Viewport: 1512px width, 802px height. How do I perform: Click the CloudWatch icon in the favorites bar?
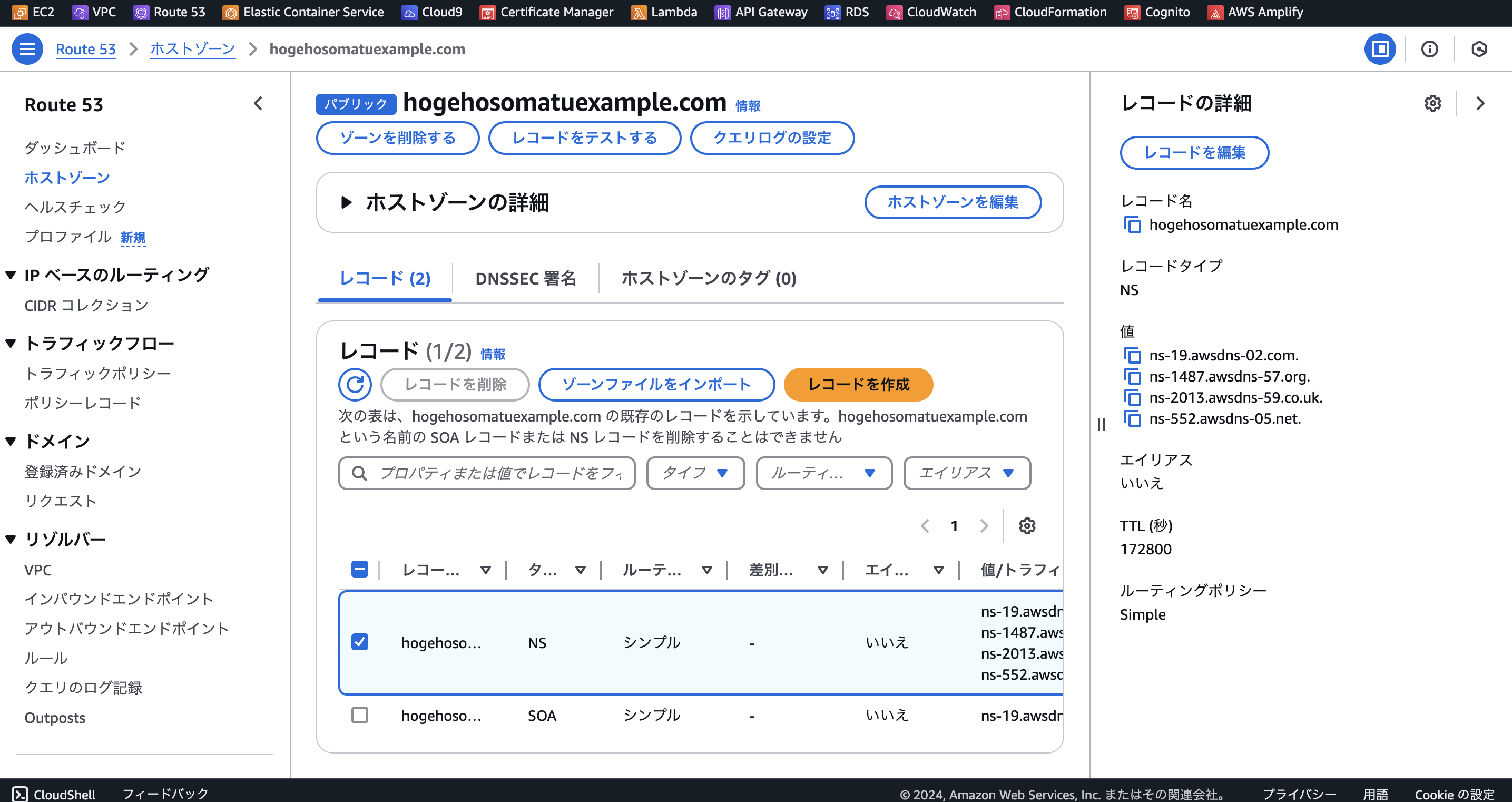[895, 11]
